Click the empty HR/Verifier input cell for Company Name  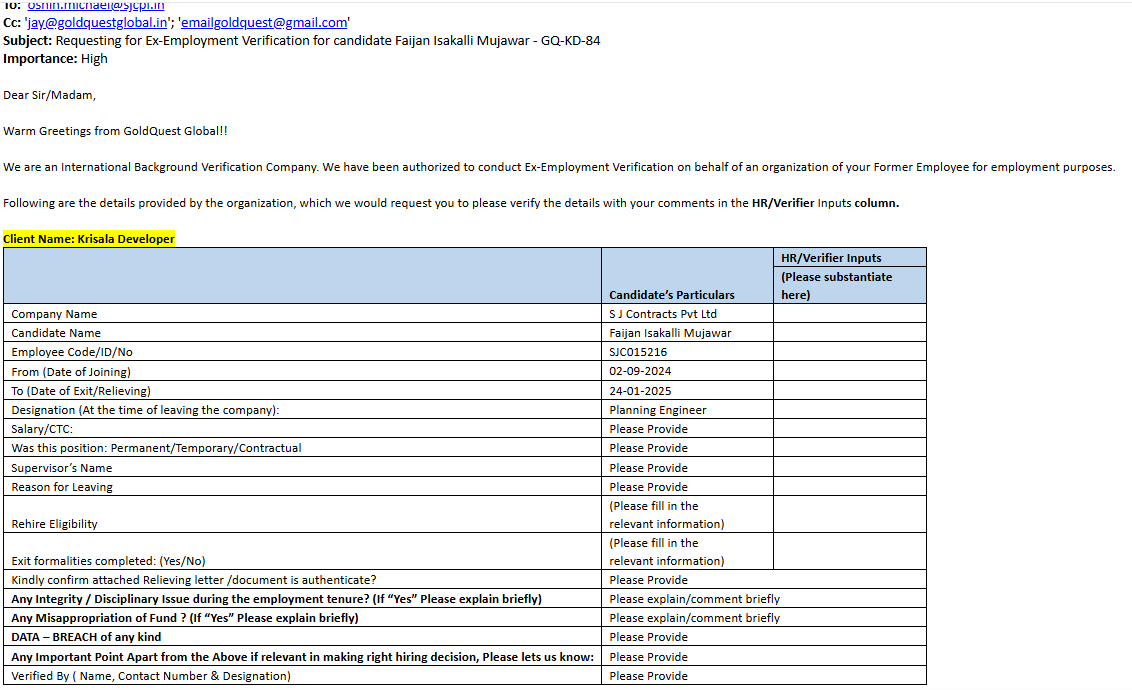[850, 313]
